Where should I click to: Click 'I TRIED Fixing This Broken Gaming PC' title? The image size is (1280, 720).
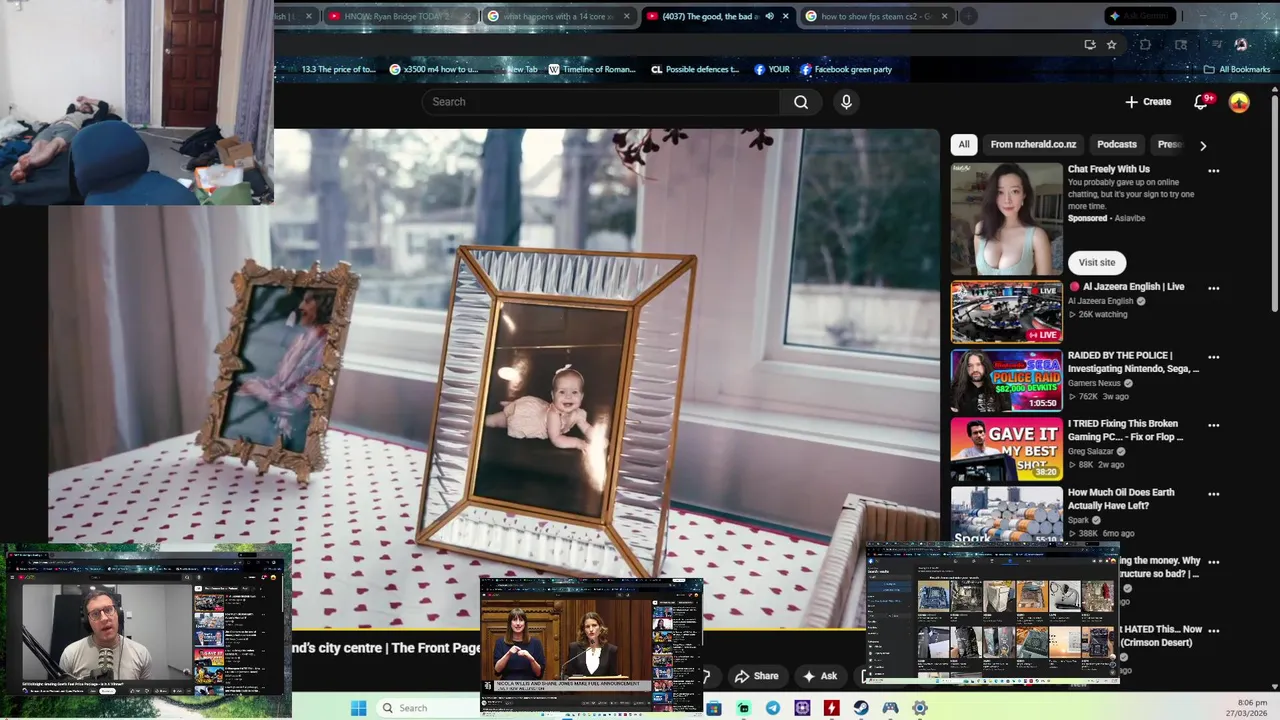click(1125, 430)
